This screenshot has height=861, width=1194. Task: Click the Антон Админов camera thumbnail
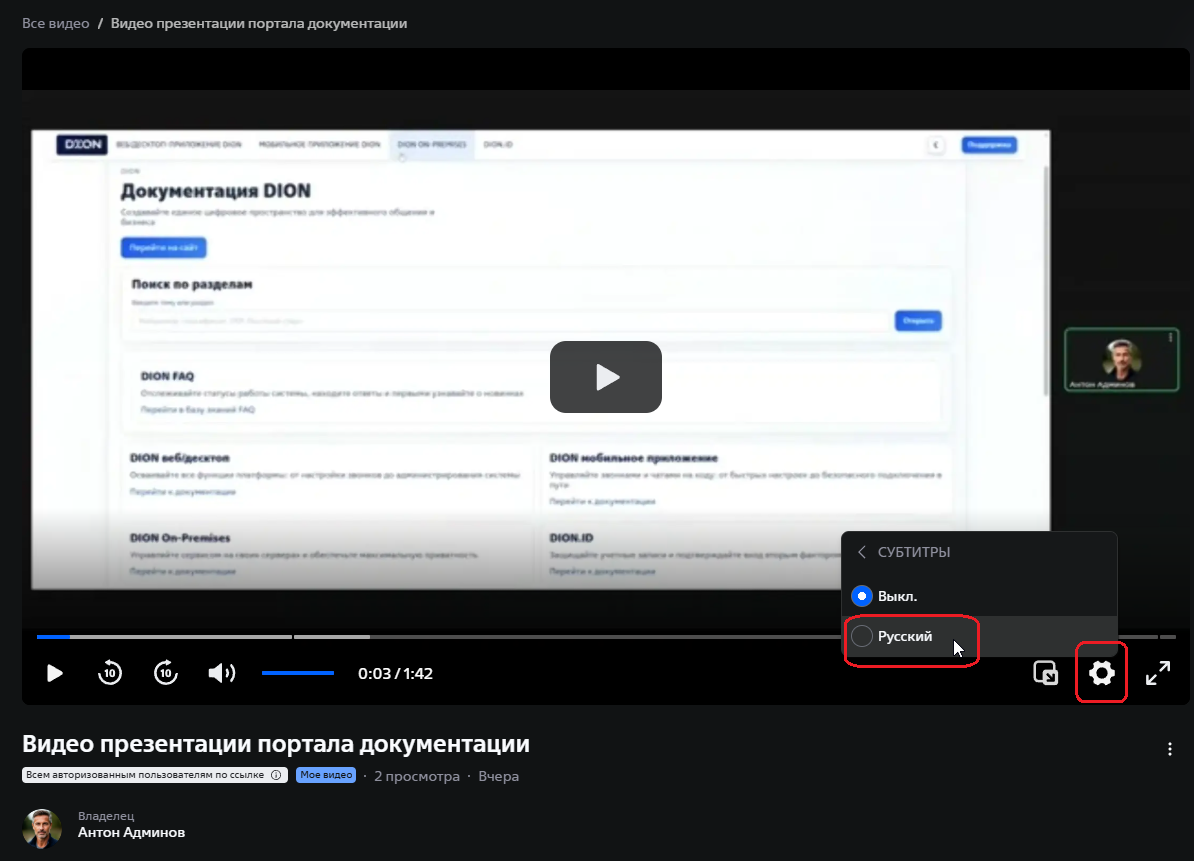1121,358
